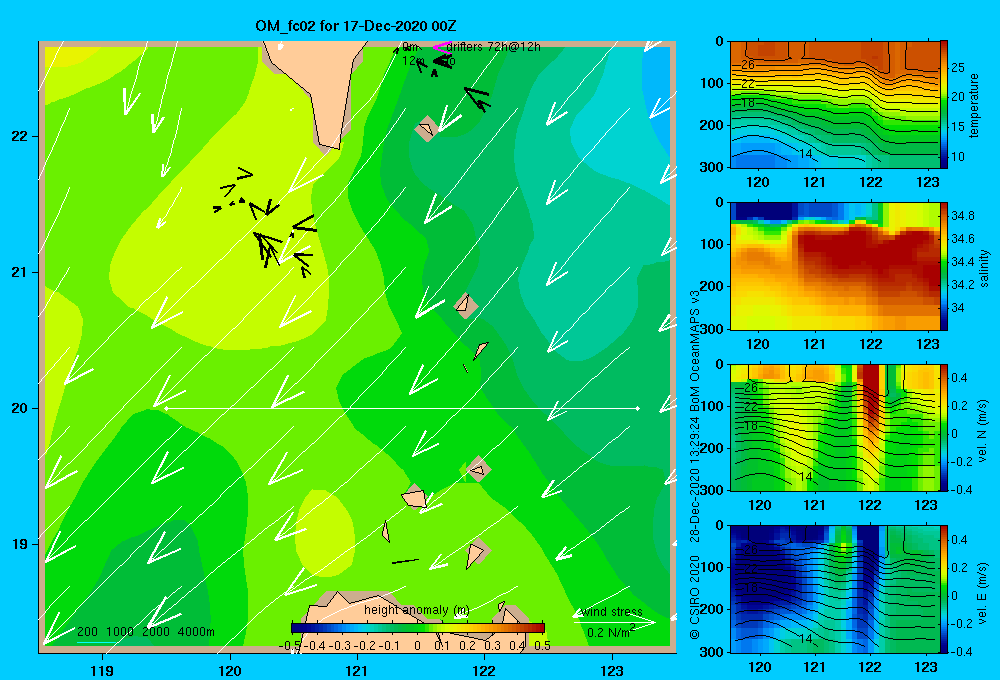Viewport: 1000px width, 680px height.
Task: Click the 0.5 tick on height anomaly scale
Action: click(543, 646)
